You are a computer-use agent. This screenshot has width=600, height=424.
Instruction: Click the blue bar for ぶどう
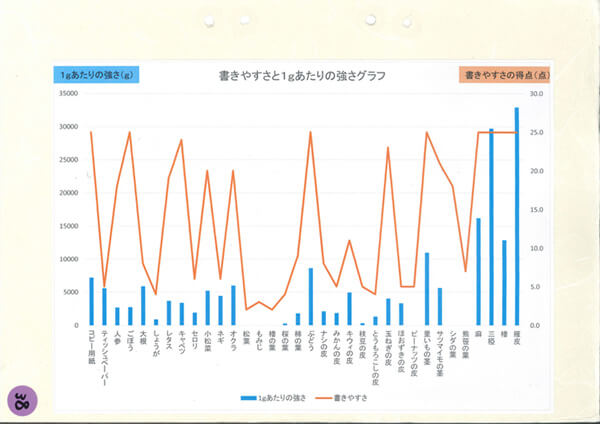pyautogui.click(x=311, y=296)
